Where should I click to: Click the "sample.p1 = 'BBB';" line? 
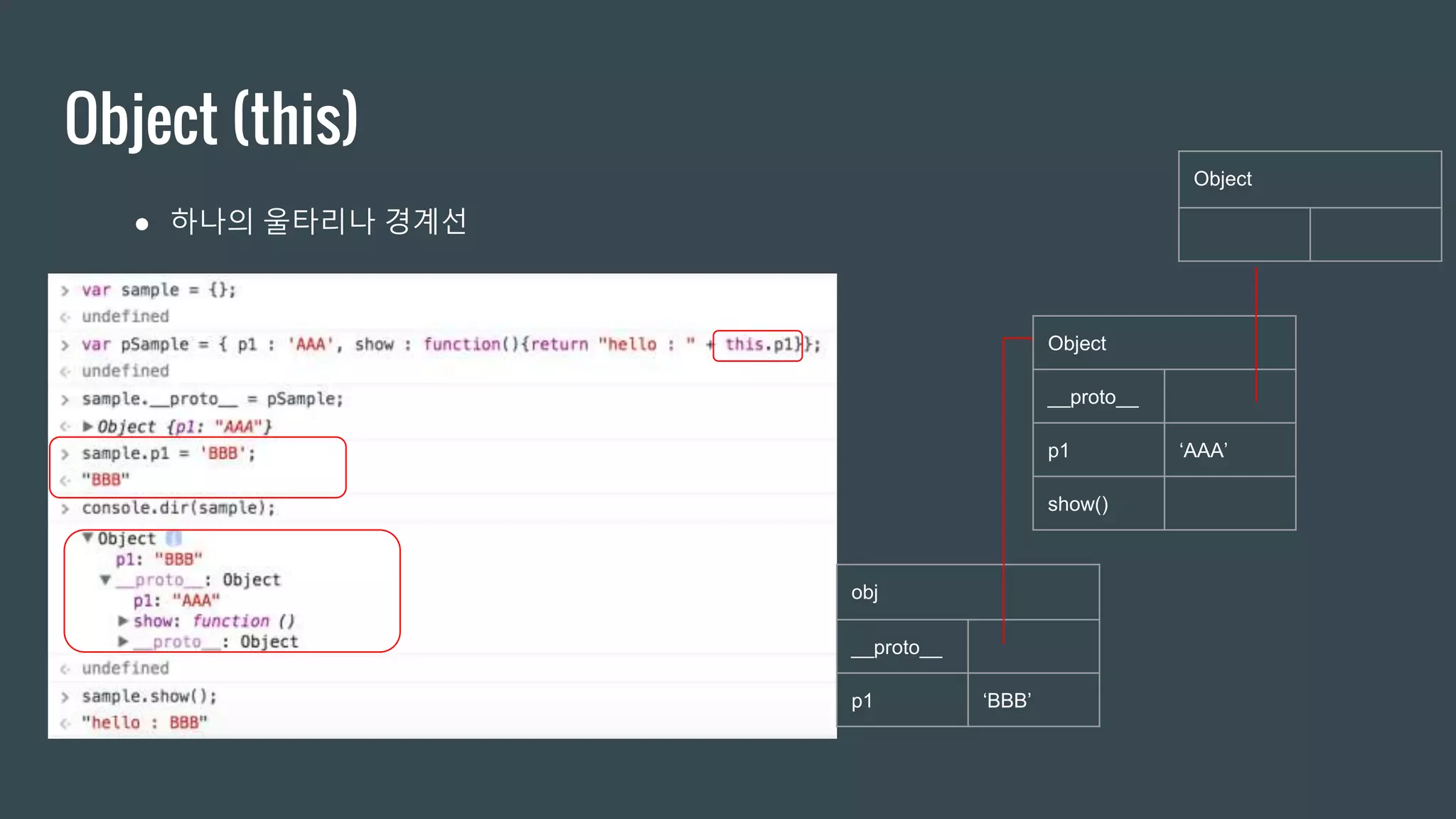tap(168, 454)
